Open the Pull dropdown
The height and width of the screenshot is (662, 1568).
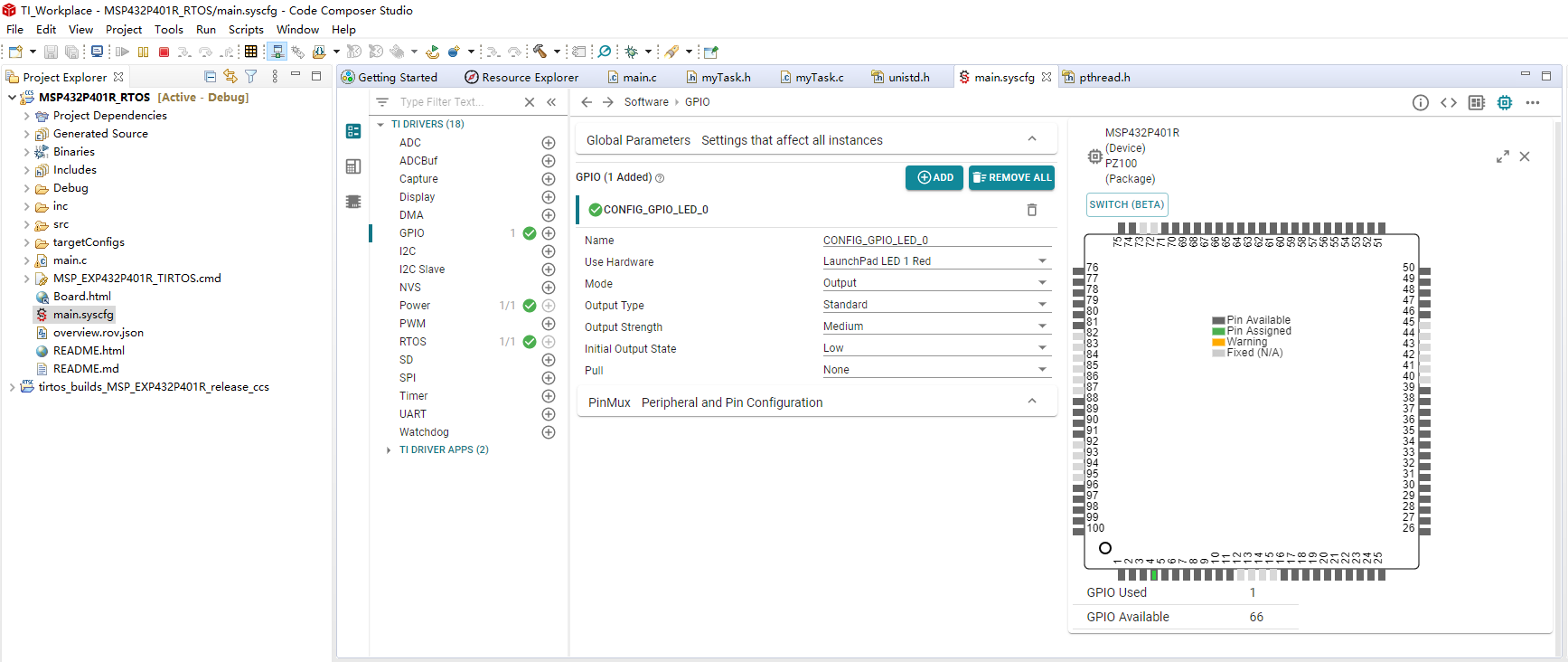[936, 370]
